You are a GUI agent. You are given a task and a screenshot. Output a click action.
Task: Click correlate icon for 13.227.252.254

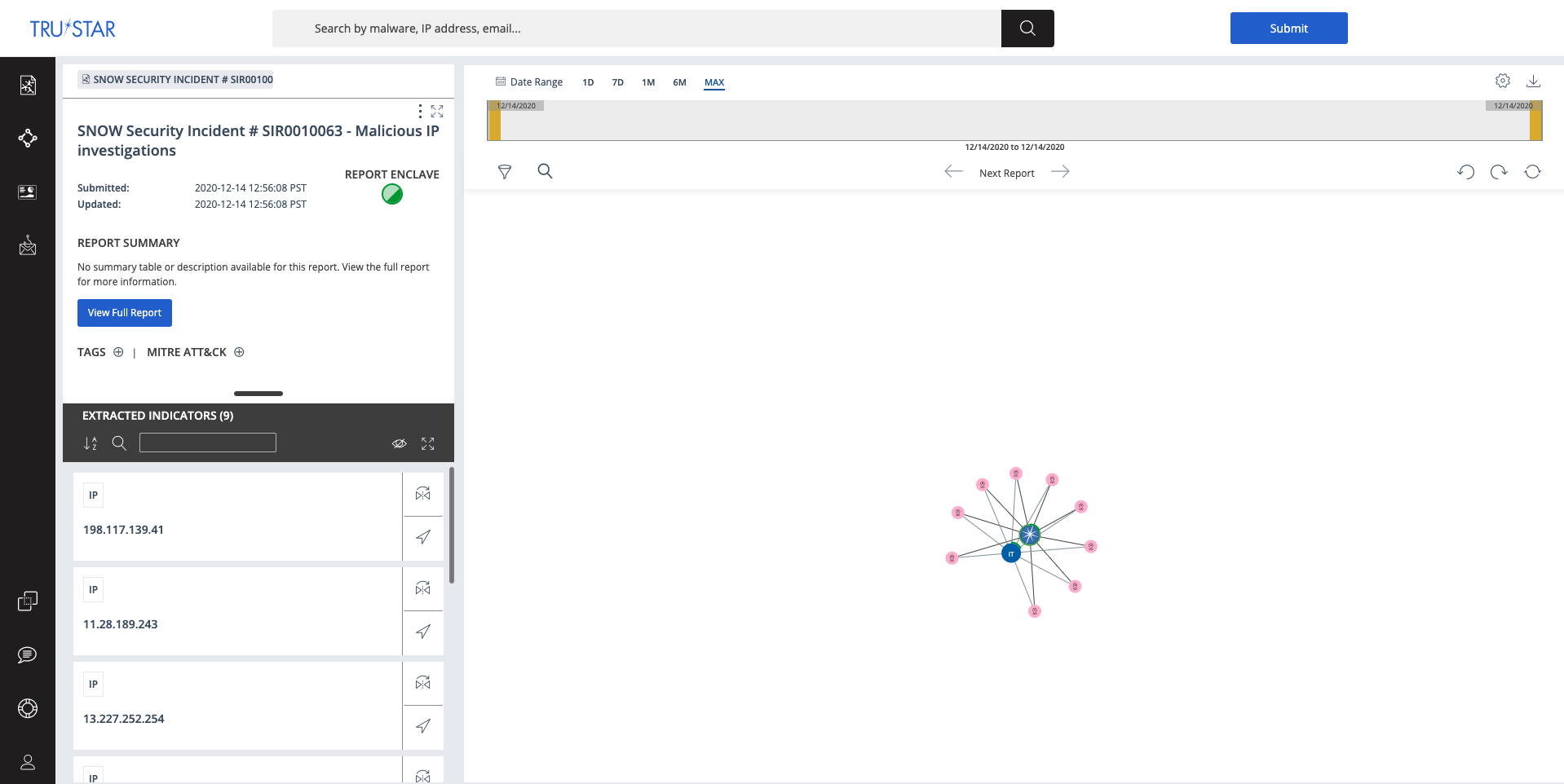tap(423, 683)
